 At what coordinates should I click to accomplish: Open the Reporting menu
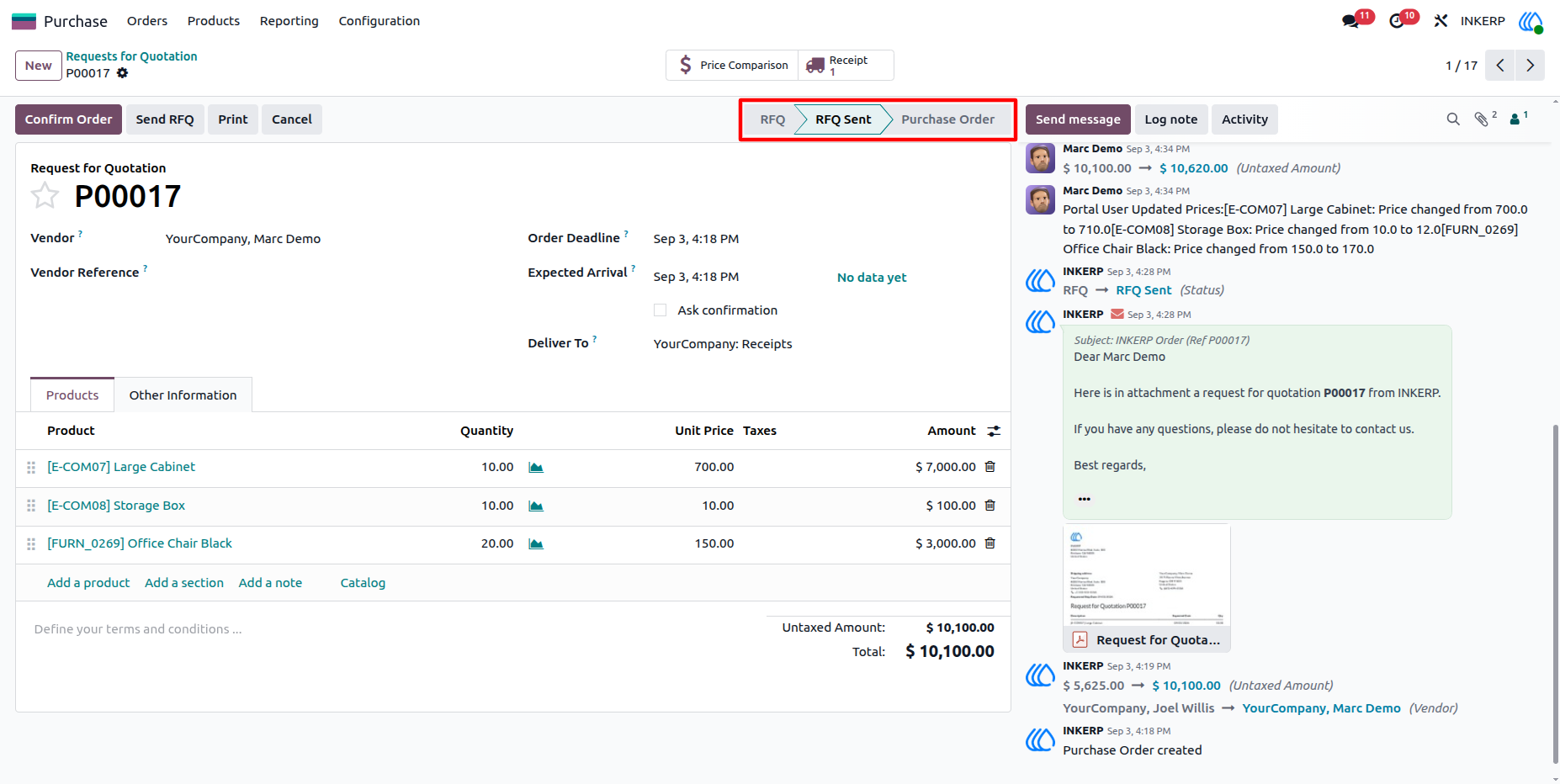289,21
